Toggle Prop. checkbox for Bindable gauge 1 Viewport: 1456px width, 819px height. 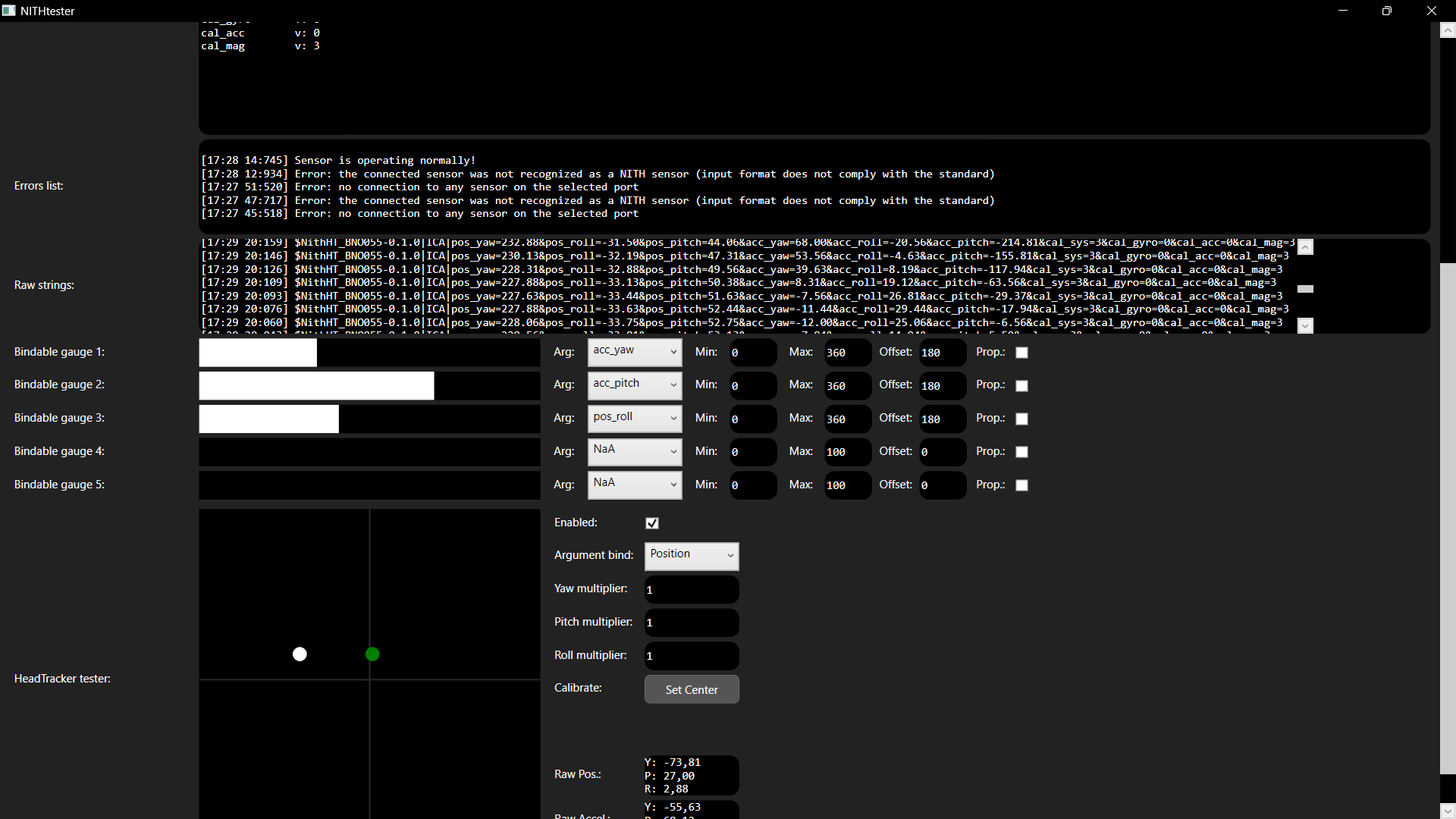click(1021, 353)
